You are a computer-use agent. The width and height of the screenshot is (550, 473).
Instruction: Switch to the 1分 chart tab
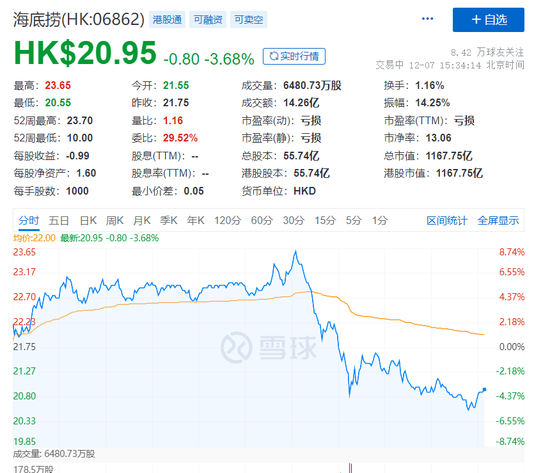380,221
